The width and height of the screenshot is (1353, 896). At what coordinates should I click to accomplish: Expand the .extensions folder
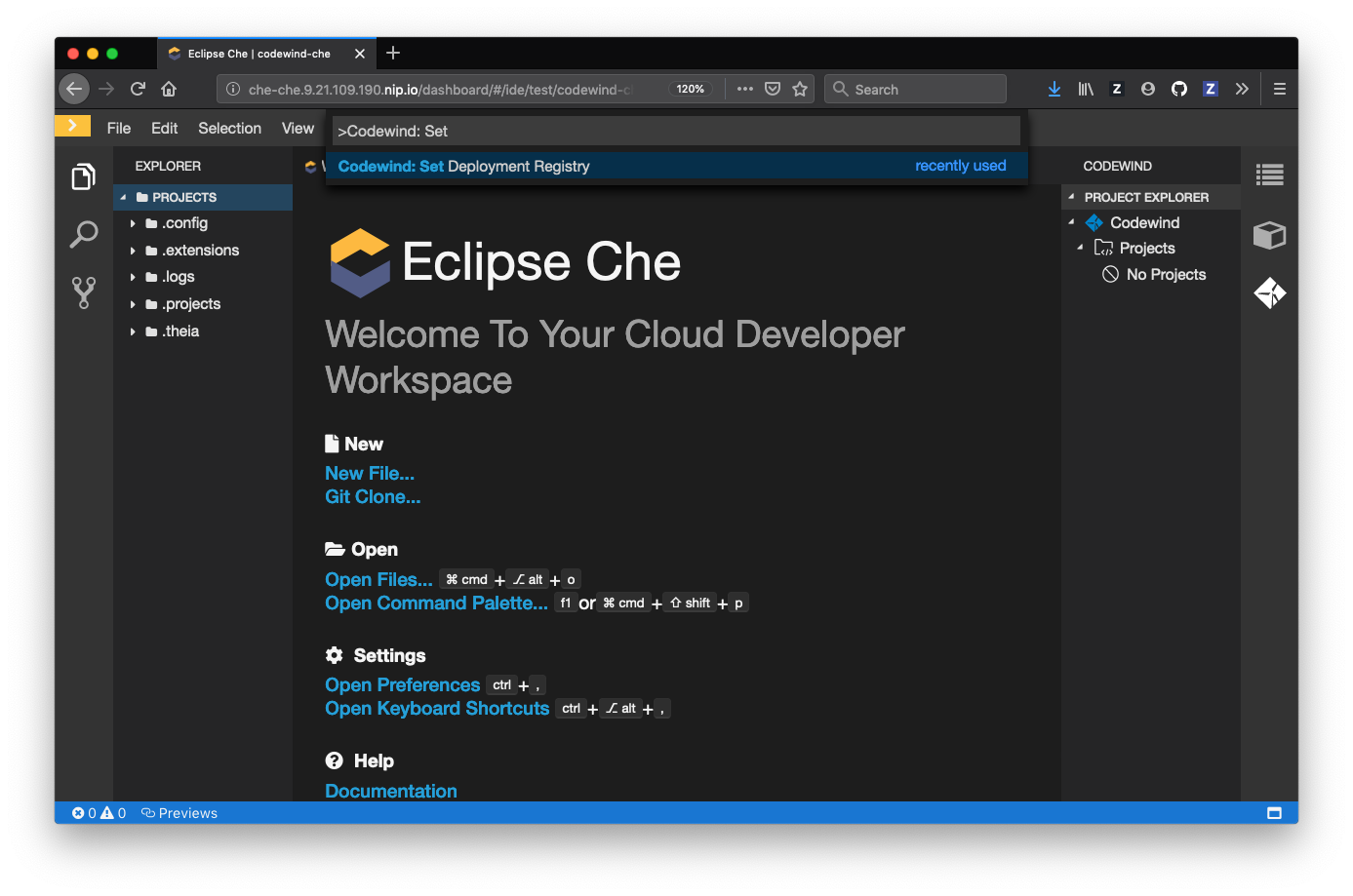coord(133,251)
